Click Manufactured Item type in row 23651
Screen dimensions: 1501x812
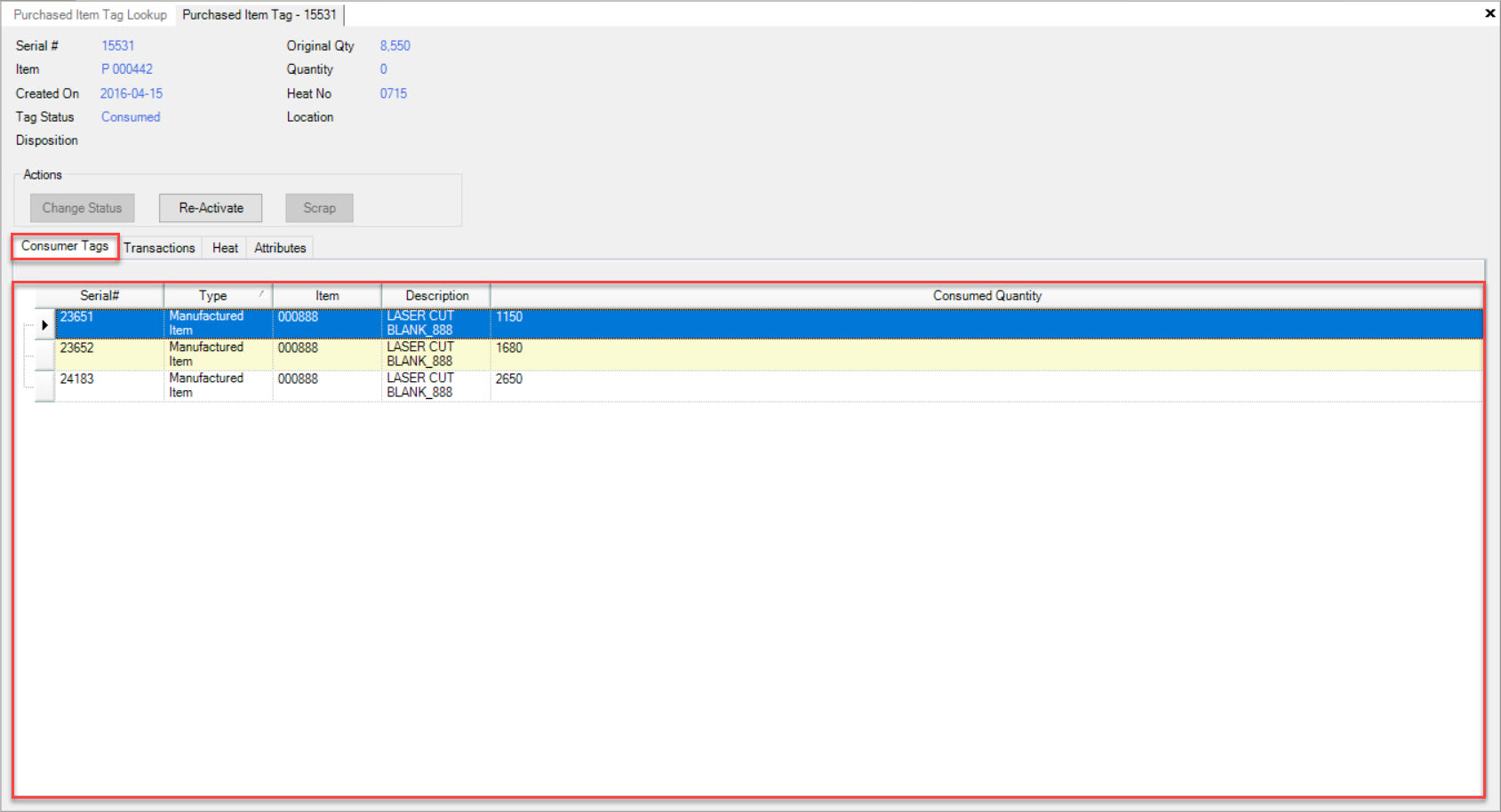click(x=219, y=324)
